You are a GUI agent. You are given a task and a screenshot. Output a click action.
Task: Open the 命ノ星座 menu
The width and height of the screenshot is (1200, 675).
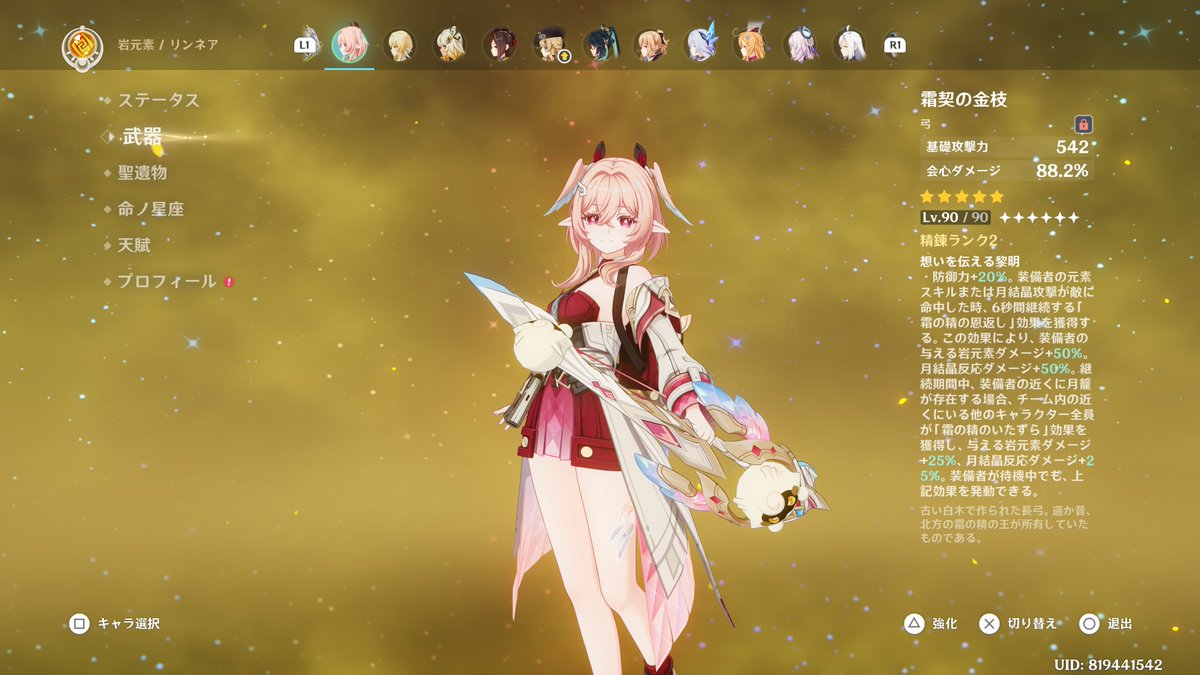pos(150,209)
